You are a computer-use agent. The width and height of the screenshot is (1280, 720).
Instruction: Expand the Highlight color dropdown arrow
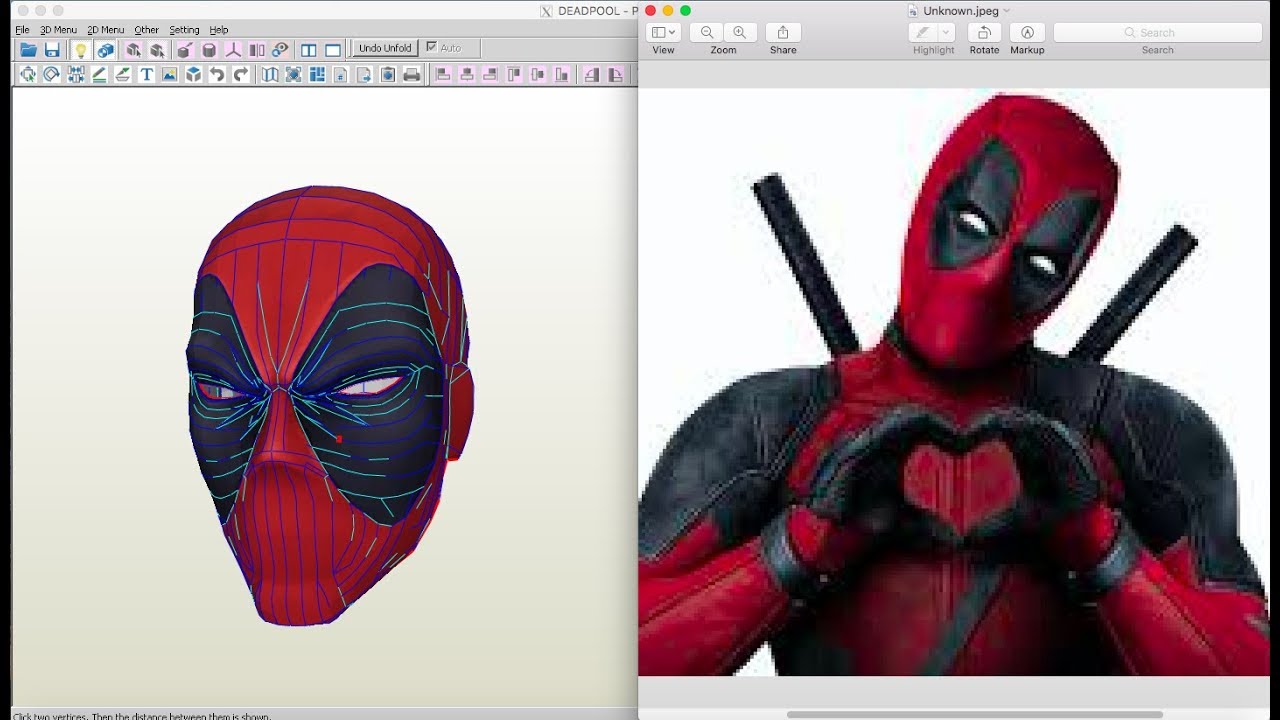pyautogui.click(x=947, y=32)
